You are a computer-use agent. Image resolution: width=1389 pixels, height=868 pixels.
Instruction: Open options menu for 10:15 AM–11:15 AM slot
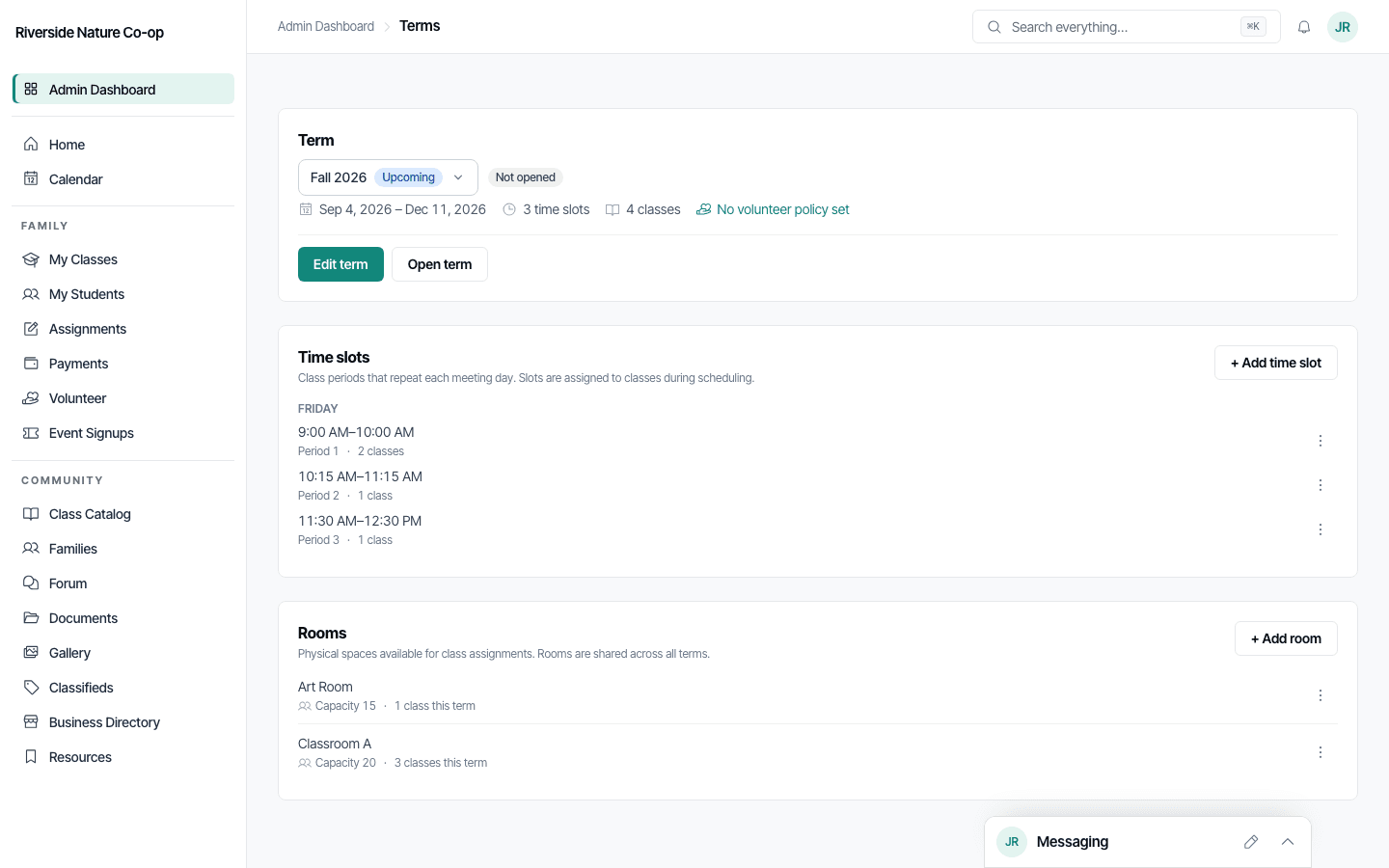1321,485
